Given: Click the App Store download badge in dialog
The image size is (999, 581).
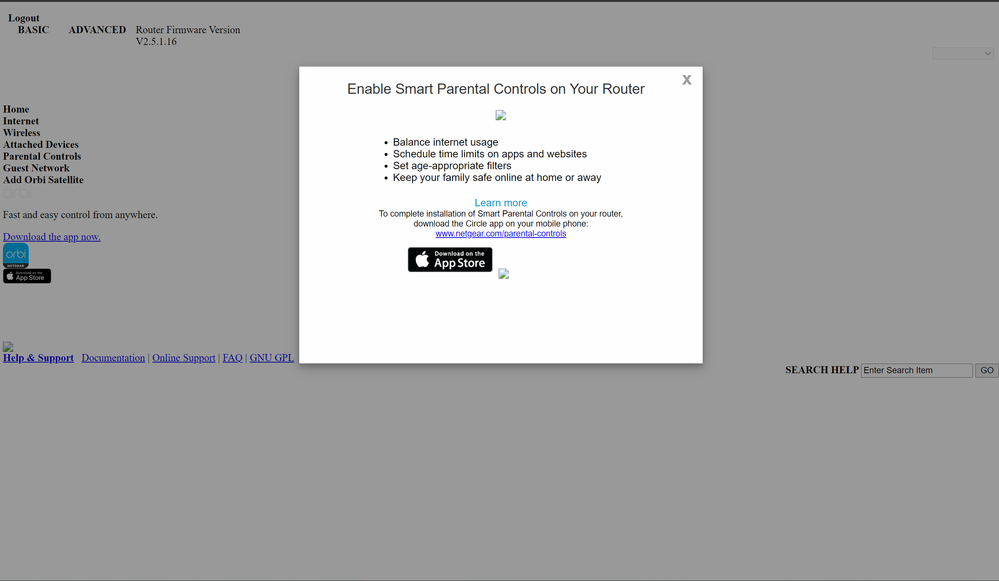Looking at the screenshot, I should (x=450, y=259).
